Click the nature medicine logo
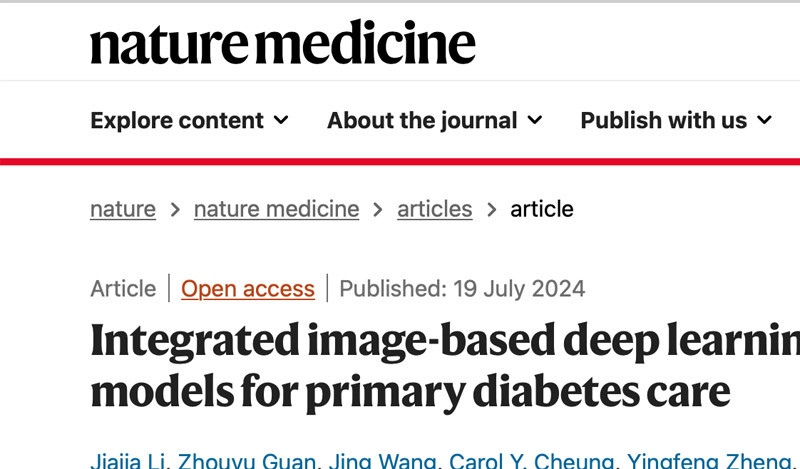This screenshot has width=800, height=469. pos(283,42)
